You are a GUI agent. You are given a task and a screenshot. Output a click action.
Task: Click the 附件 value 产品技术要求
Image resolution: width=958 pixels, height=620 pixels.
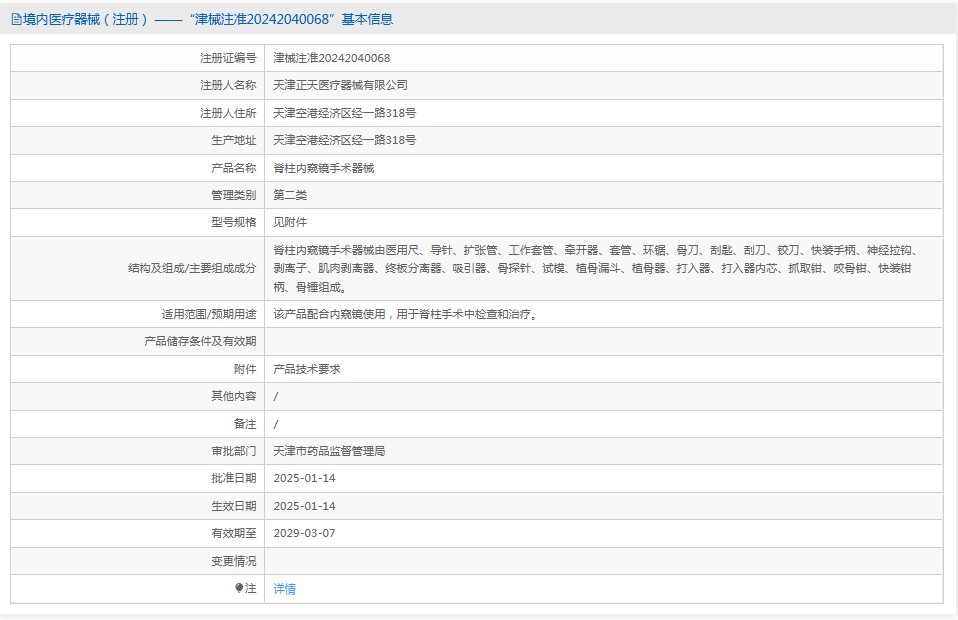point(306,368)
